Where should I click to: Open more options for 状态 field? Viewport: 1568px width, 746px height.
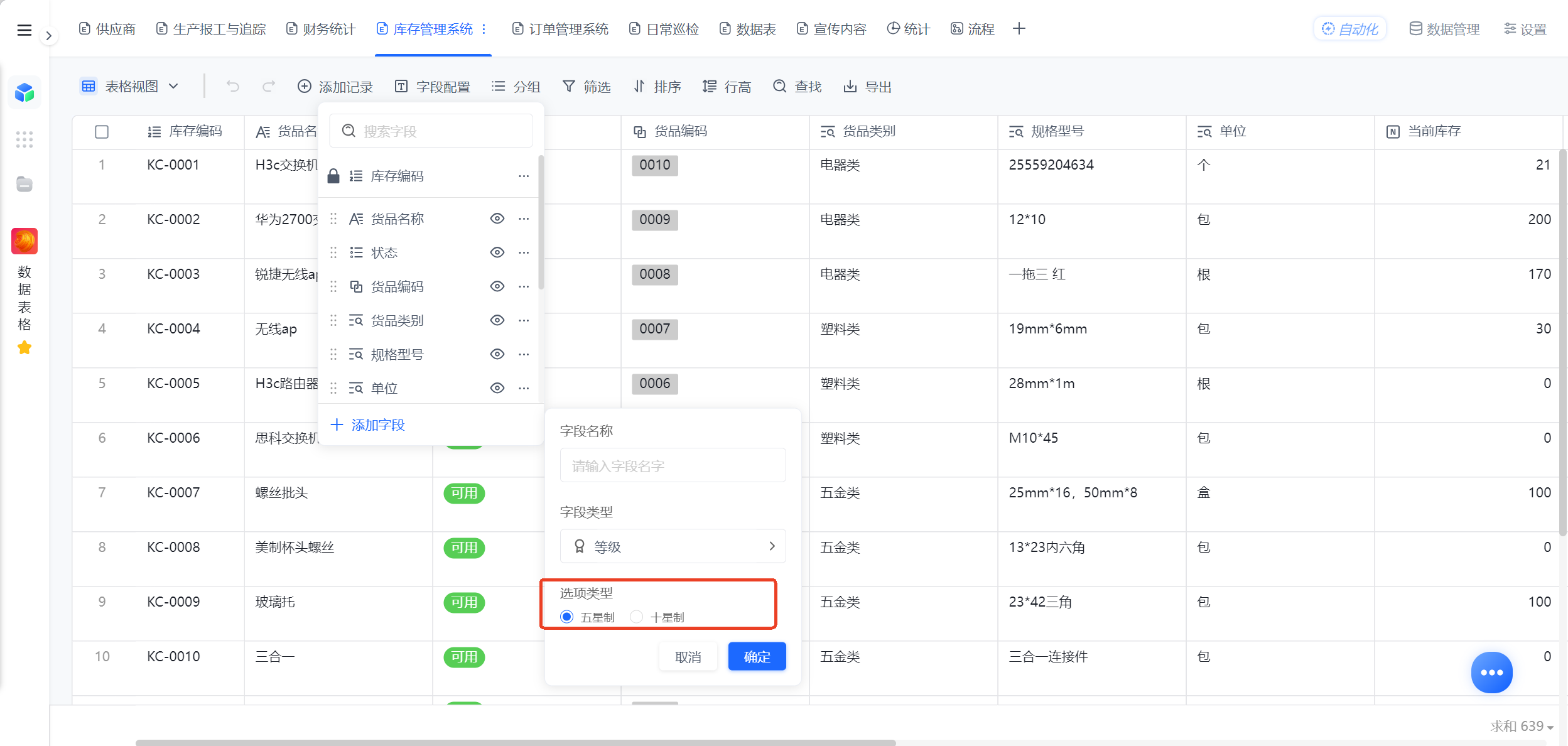click(x=524, y=252)
